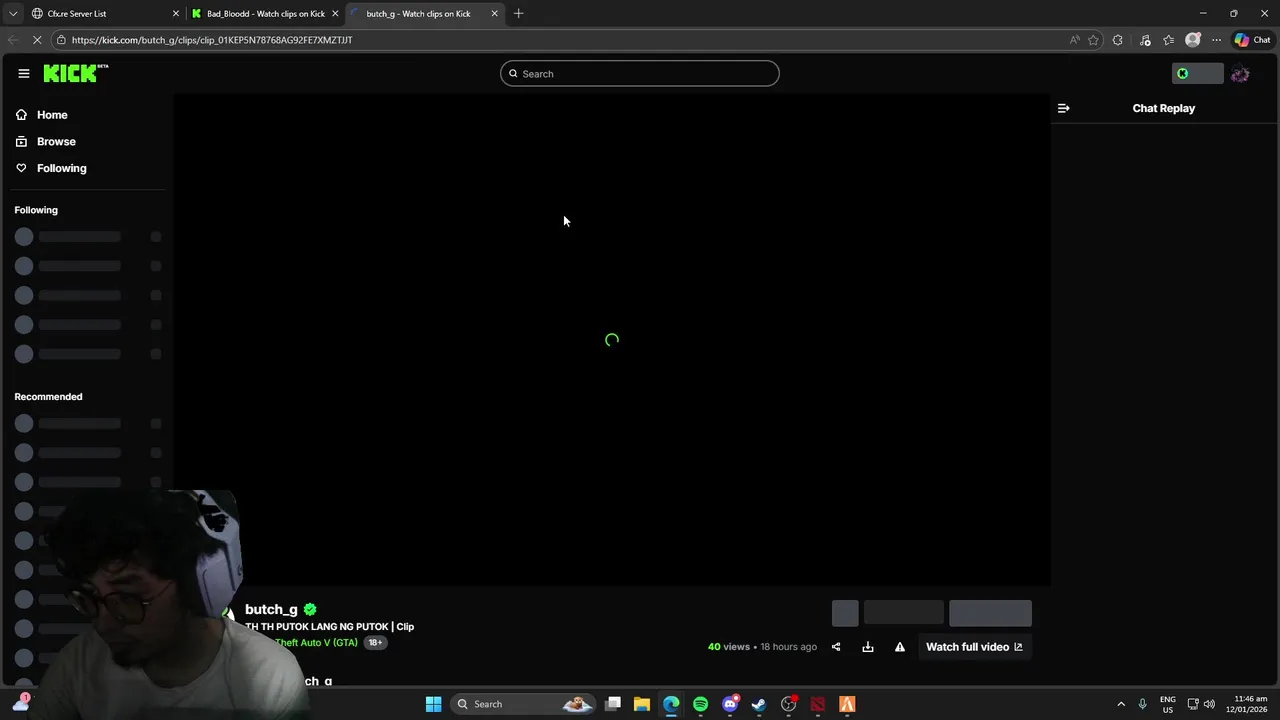Open Favorites list toolbar icon

1168,40
